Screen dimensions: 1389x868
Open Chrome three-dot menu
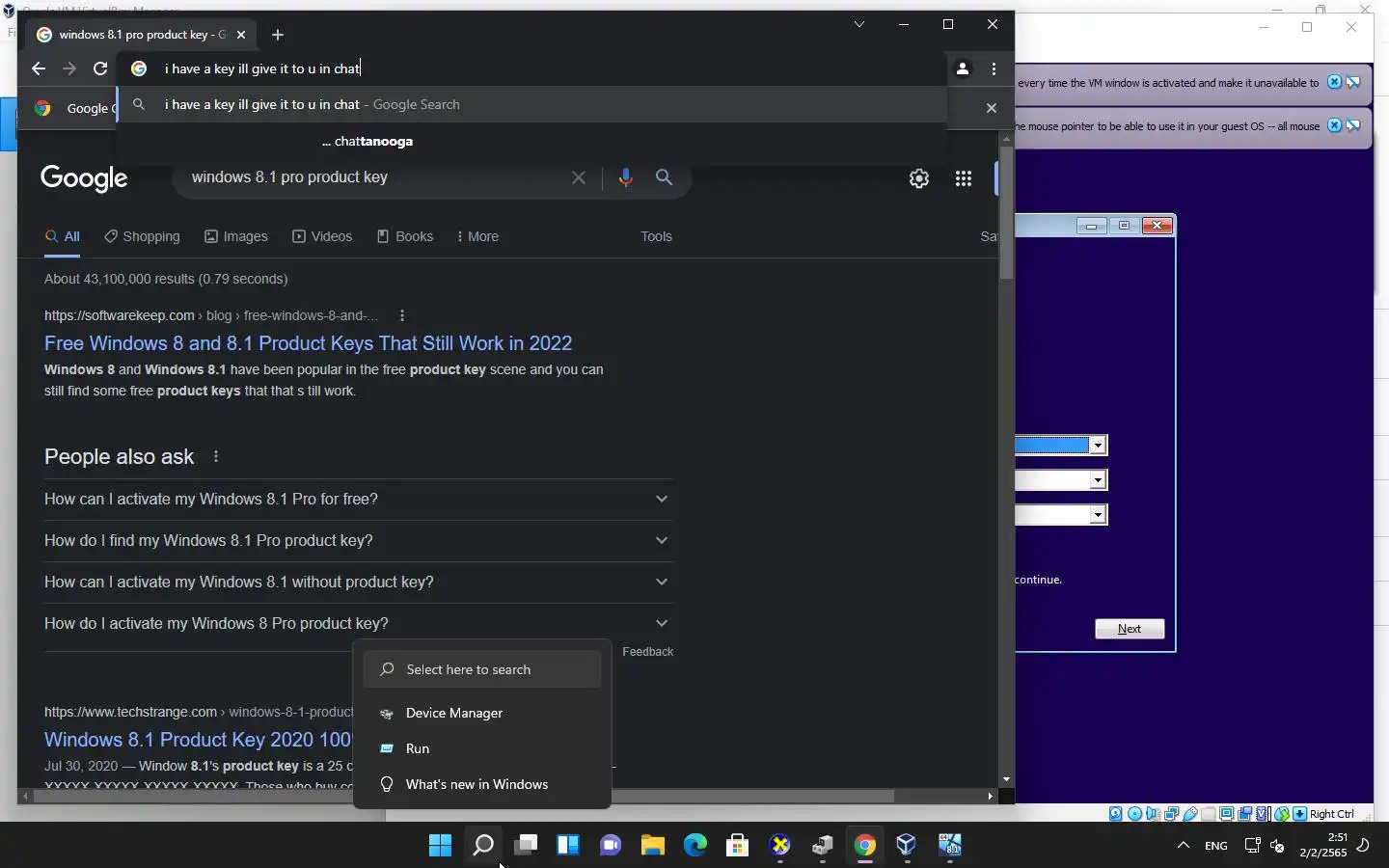[994, 68]
